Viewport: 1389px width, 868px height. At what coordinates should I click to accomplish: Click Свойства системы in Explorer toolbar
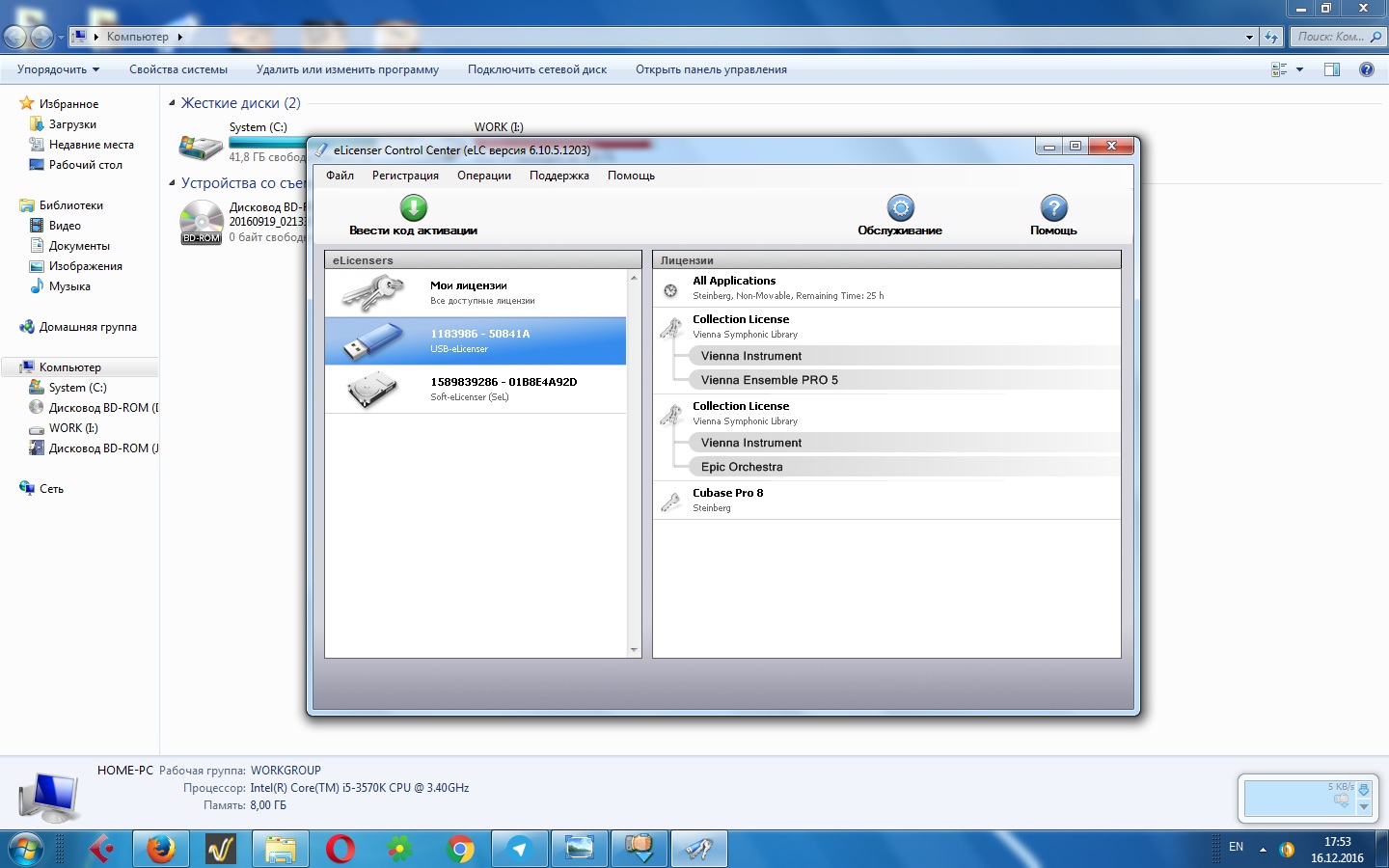tap(178, 69)
